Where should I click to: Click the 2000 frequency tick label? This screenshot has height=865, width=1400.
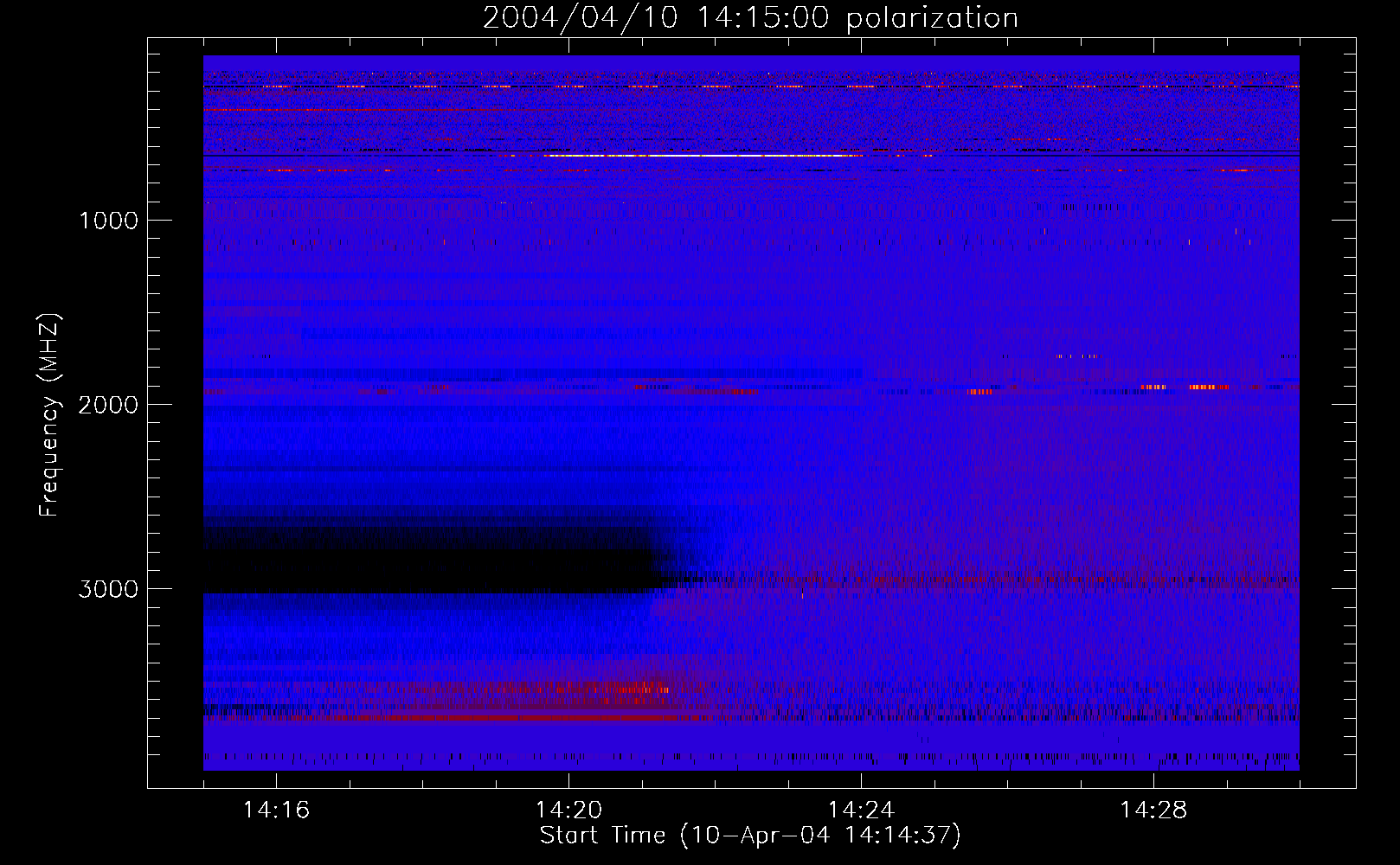click(x=108, y=405)
